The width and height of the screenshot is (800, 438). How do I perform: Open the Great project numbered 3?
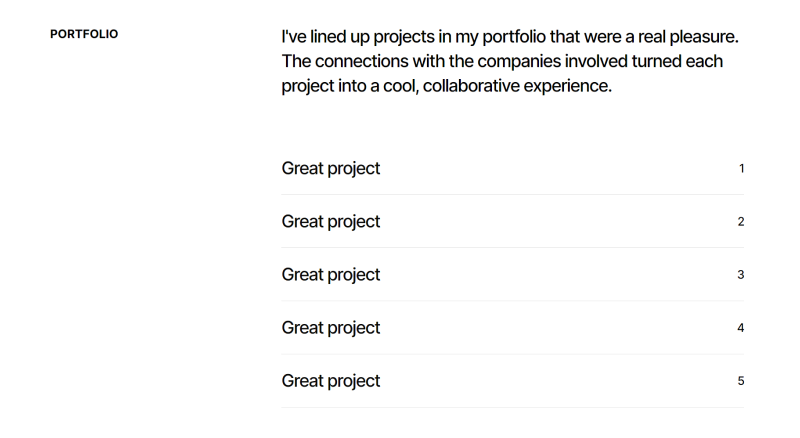pos(331,274)
